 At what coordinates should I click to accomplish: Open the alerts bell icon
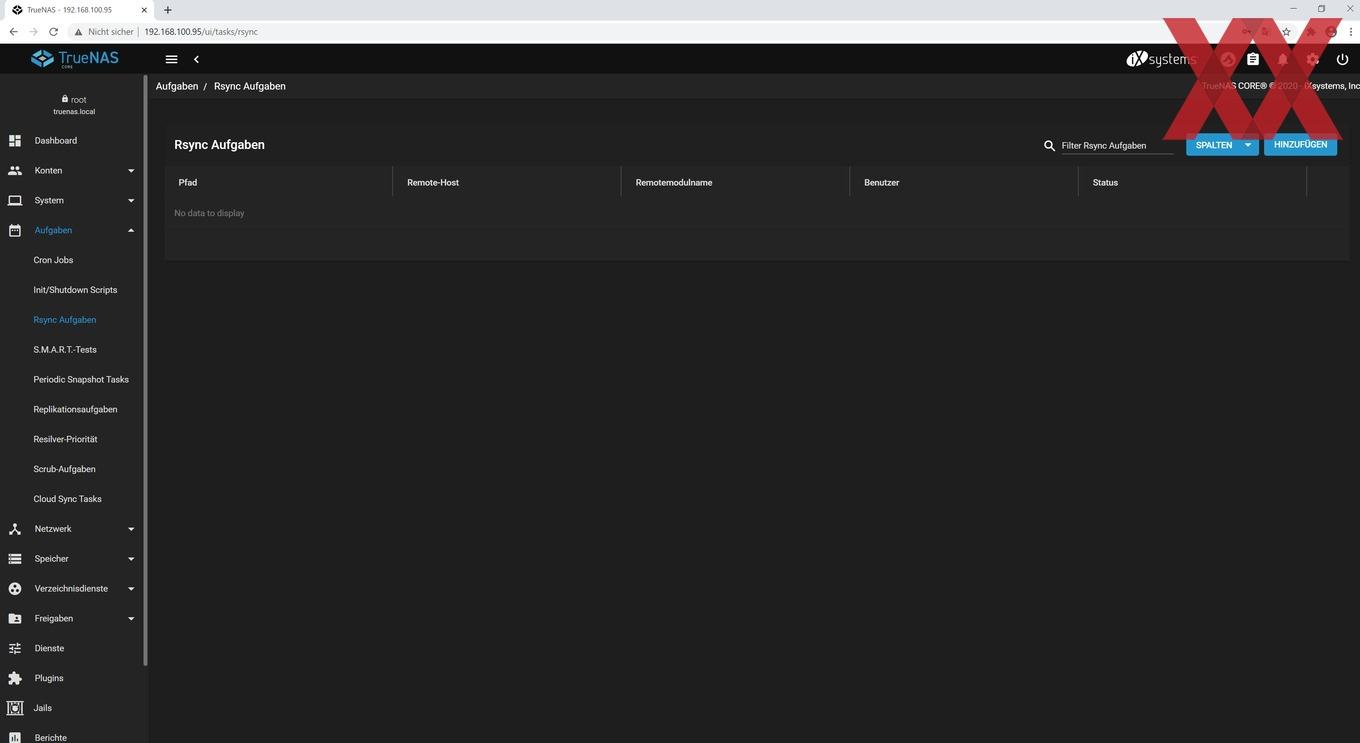pyautogui.click(x=1283, y=60)
